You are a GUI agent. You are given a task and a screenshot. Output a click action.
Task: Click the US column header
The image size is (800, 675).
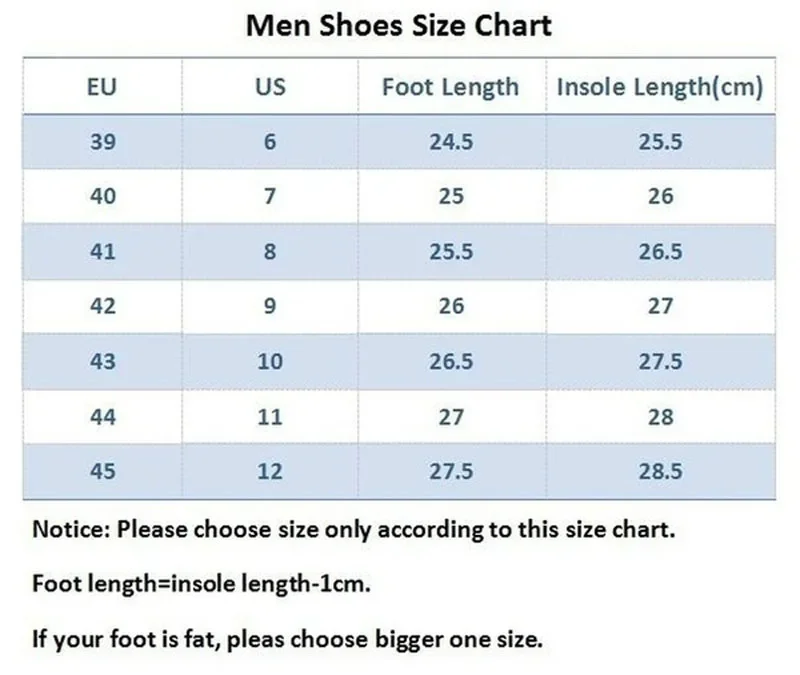pyautogui.click(x=270, y=87)
